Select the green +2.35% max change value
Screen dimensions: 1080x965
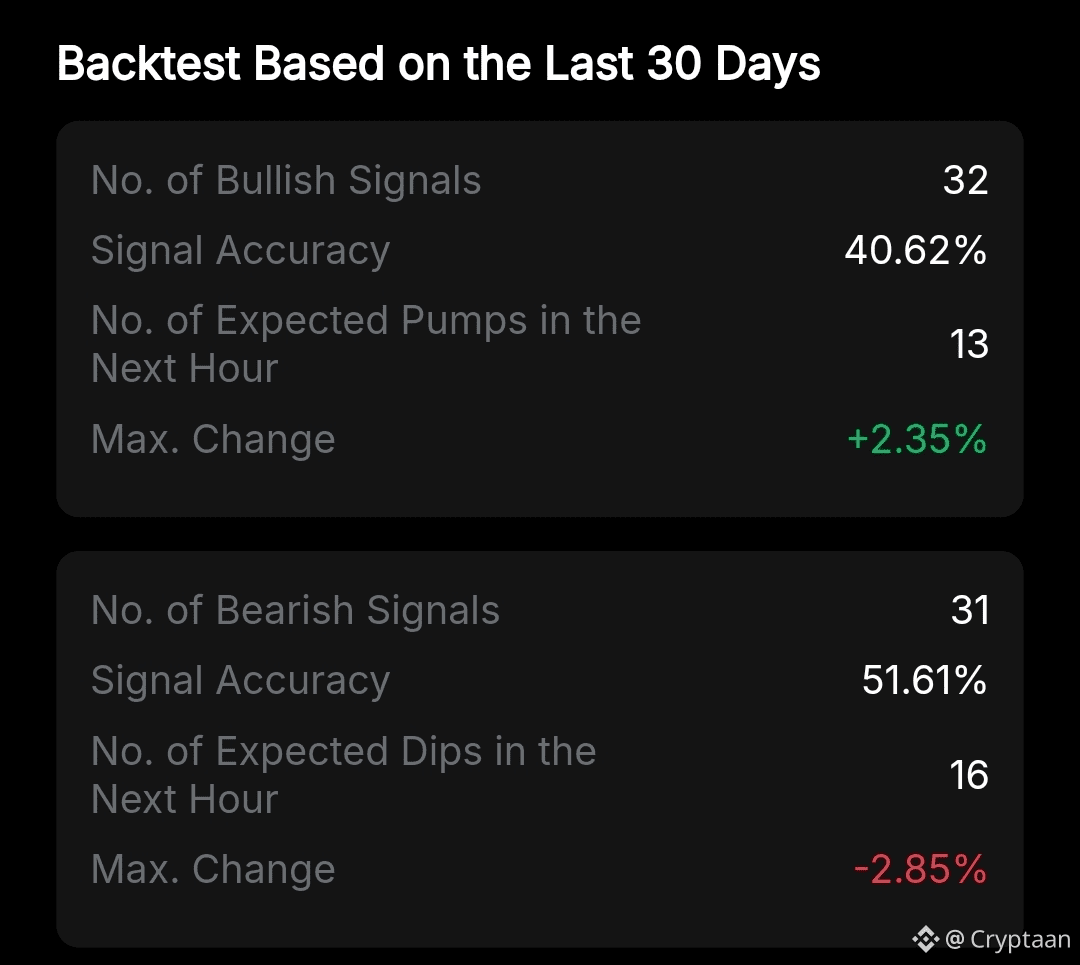pyautogui.click(x=916, y=439)
